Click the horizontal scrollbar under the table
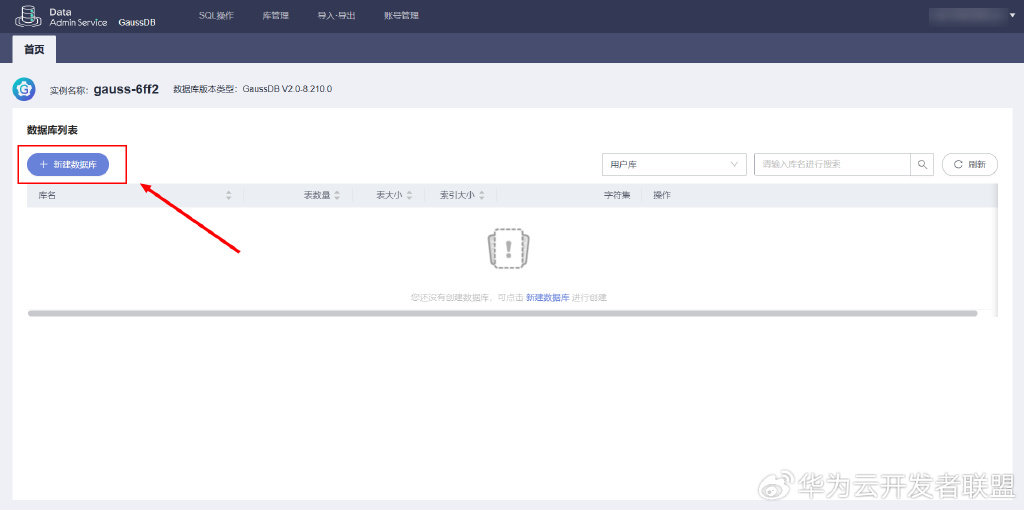The width and height of the screenshot is (1024, 510). (502, 313)
